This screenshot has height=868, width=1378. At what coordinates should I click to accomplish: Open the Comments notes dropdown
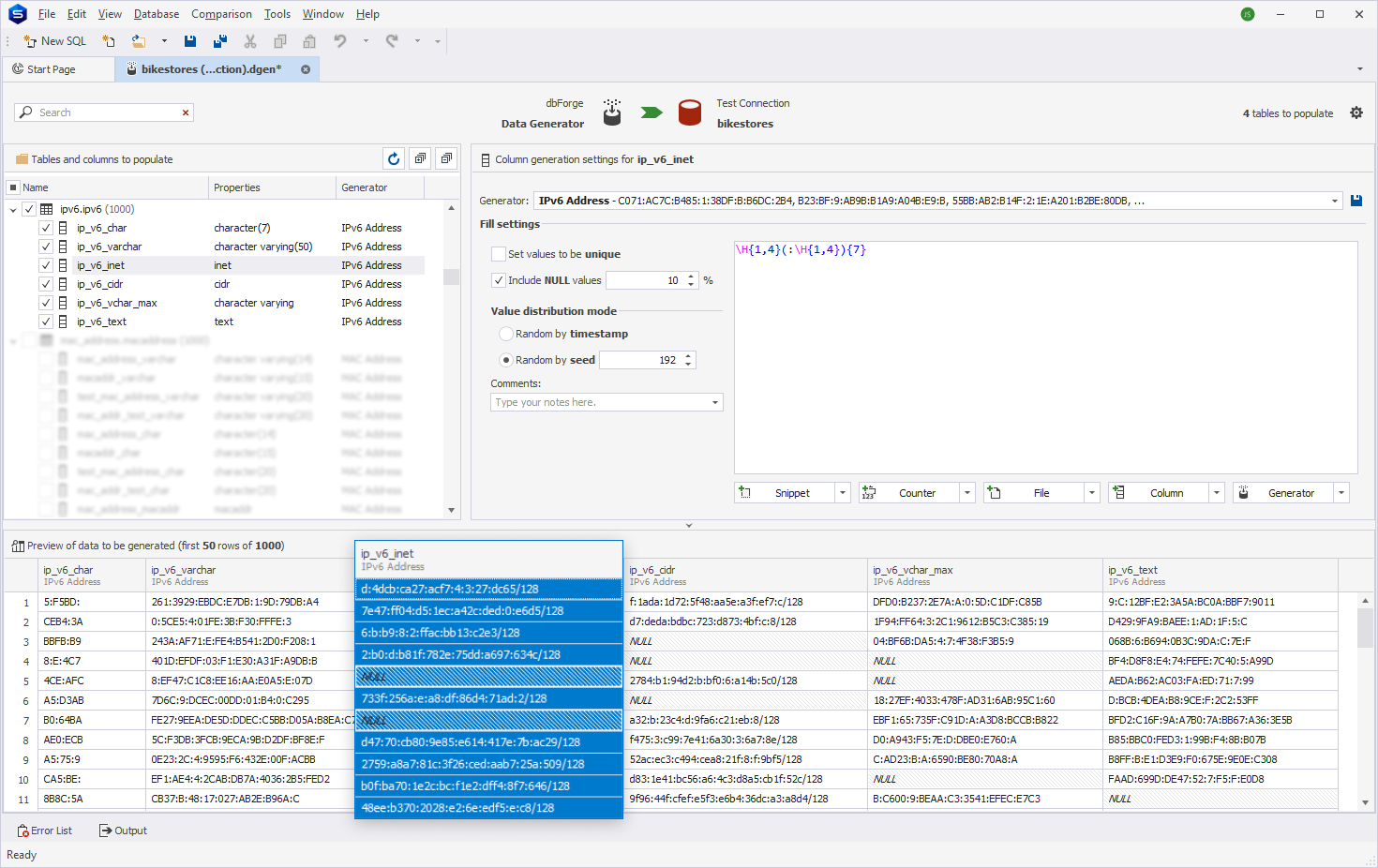click(715, 402)
